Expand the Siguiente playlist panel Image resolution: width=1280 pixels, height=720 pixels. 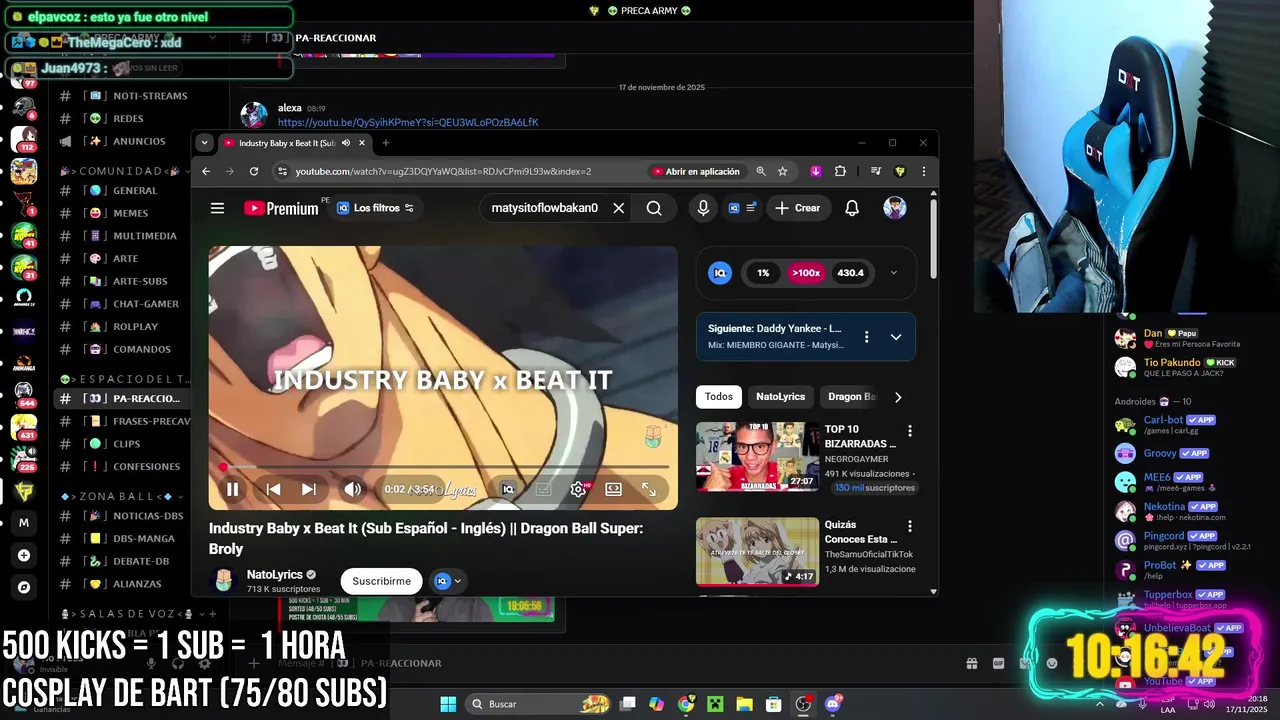point(896,336)
